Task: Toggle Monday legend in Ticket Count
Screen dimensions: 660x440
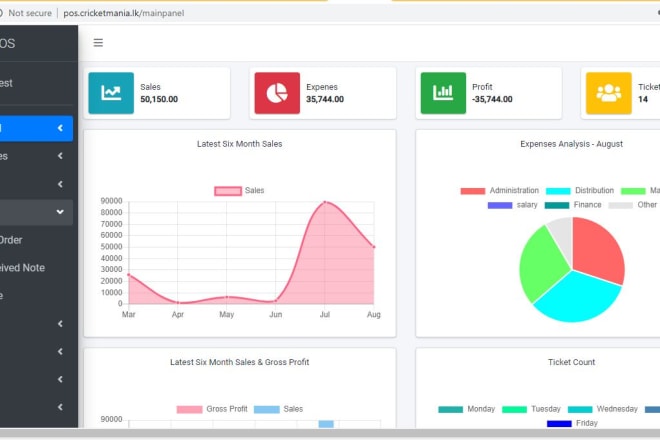Action: click(x=467, y=409)
